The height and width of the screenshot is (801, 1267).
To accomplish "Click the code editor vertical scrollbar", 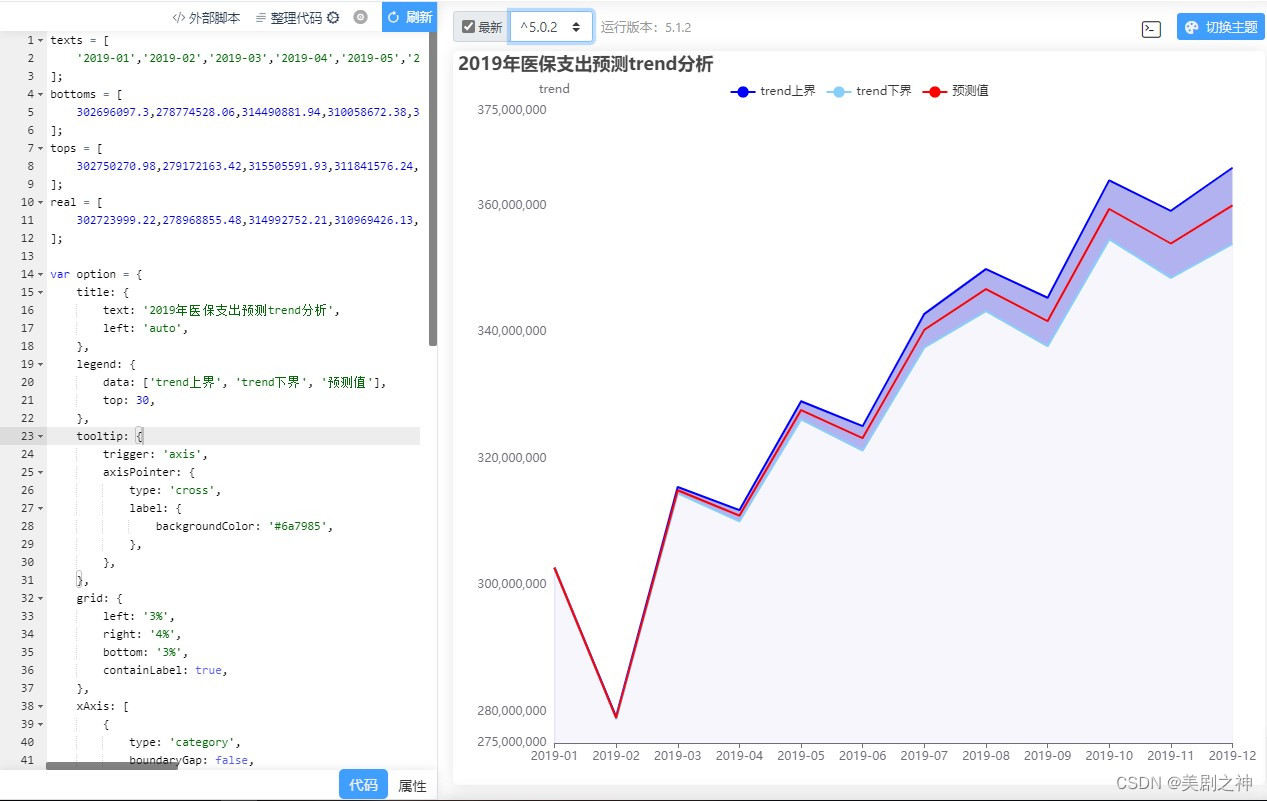I will click(433, 189).
